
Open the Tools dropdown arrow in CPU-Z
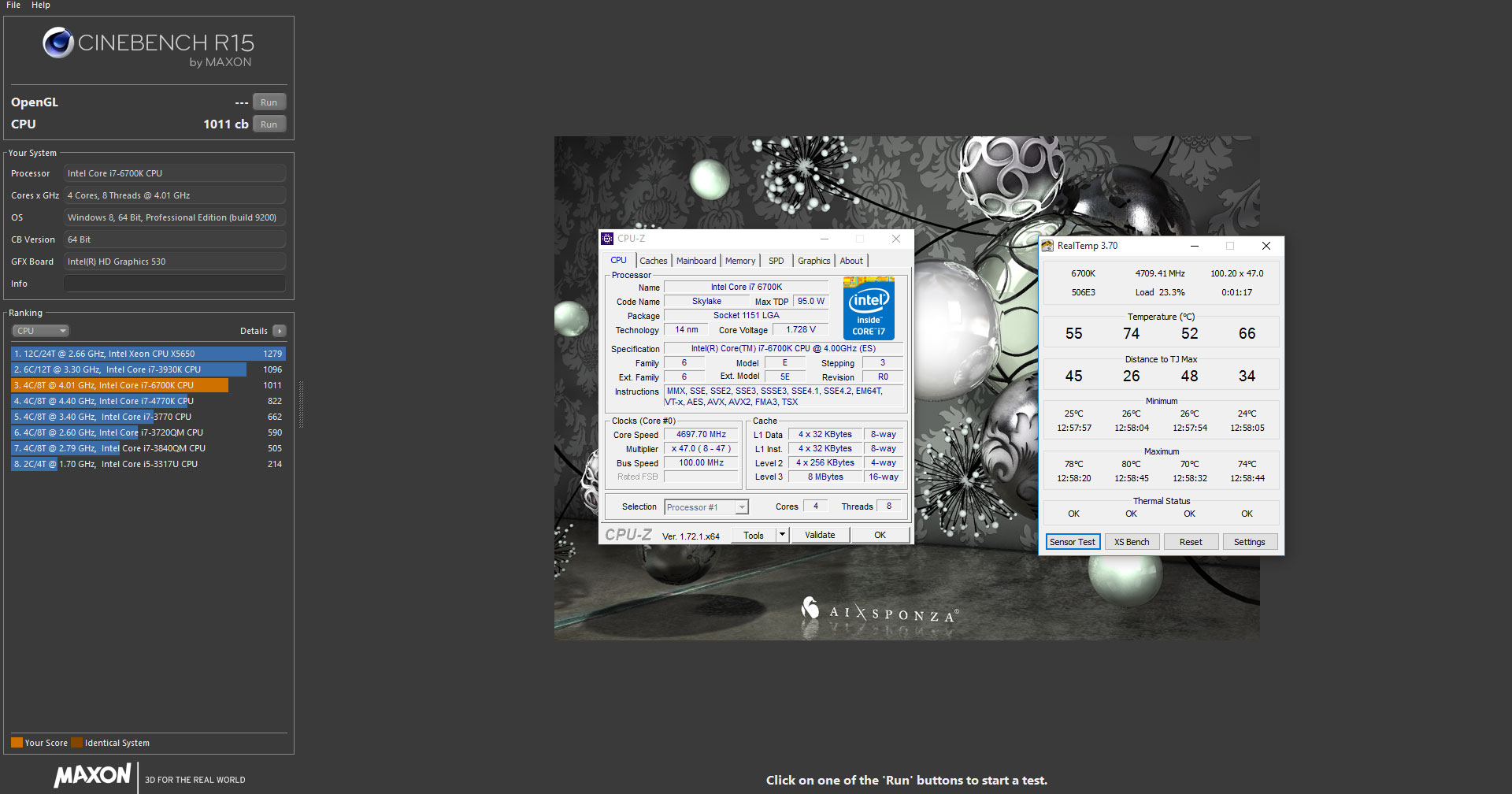pyautogui.click(x=782, y=536)
